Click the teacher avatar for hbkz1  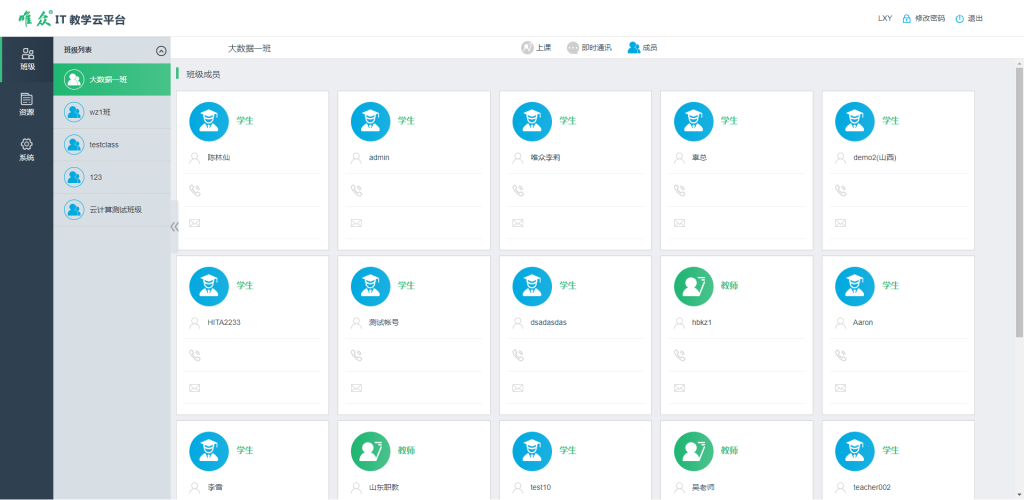pos(693,285)
